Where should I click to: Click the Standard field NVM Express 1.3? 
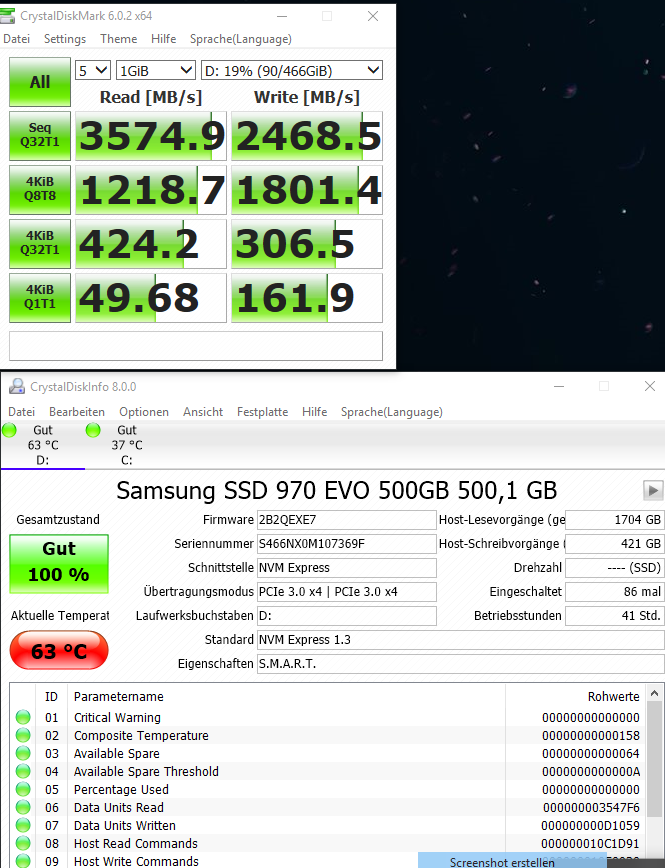pyautogui.click(x=461, y=639)
